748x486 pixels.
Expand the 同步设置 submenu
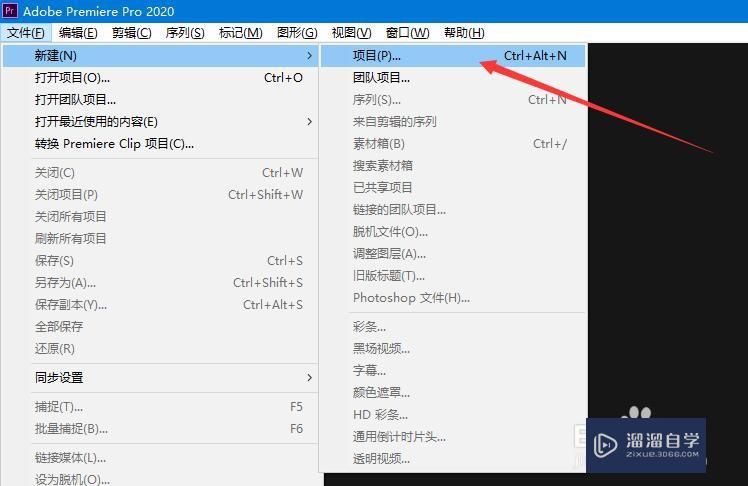[160, 377]
